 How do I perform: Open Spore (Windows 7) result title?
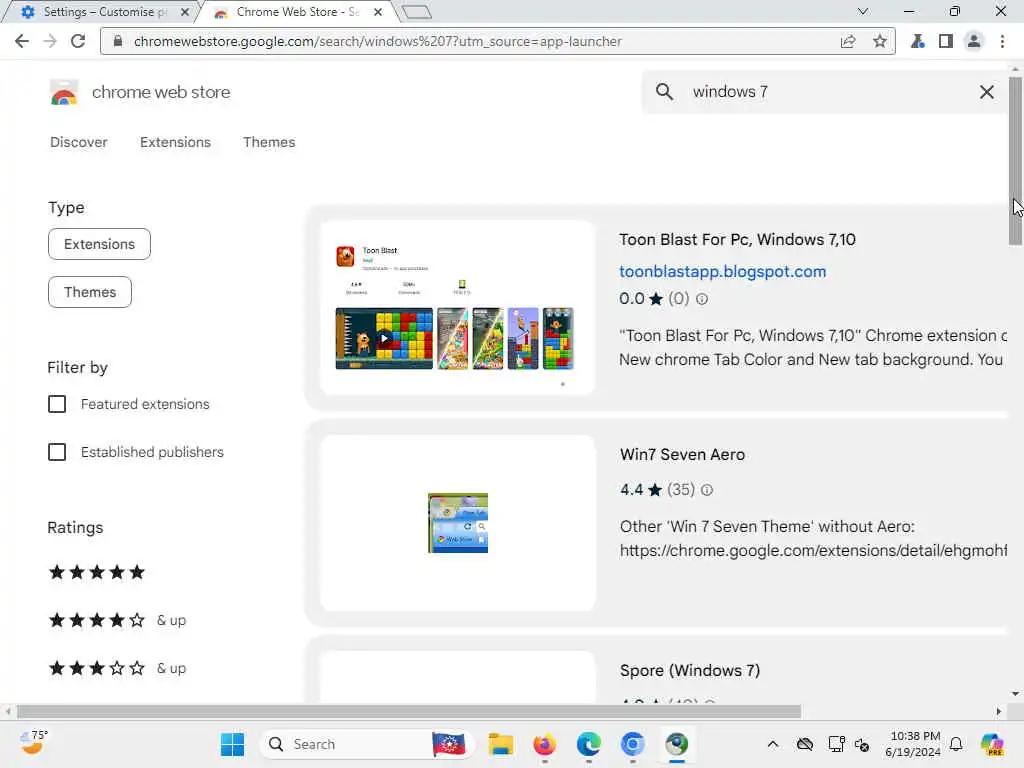[x=690, y=671]
